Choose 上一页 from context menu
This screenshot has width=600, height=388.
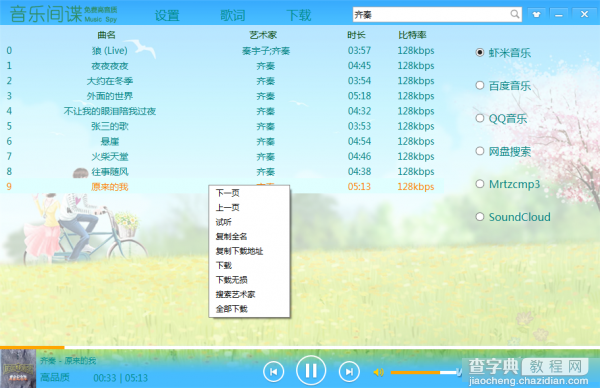pos(249,207)
